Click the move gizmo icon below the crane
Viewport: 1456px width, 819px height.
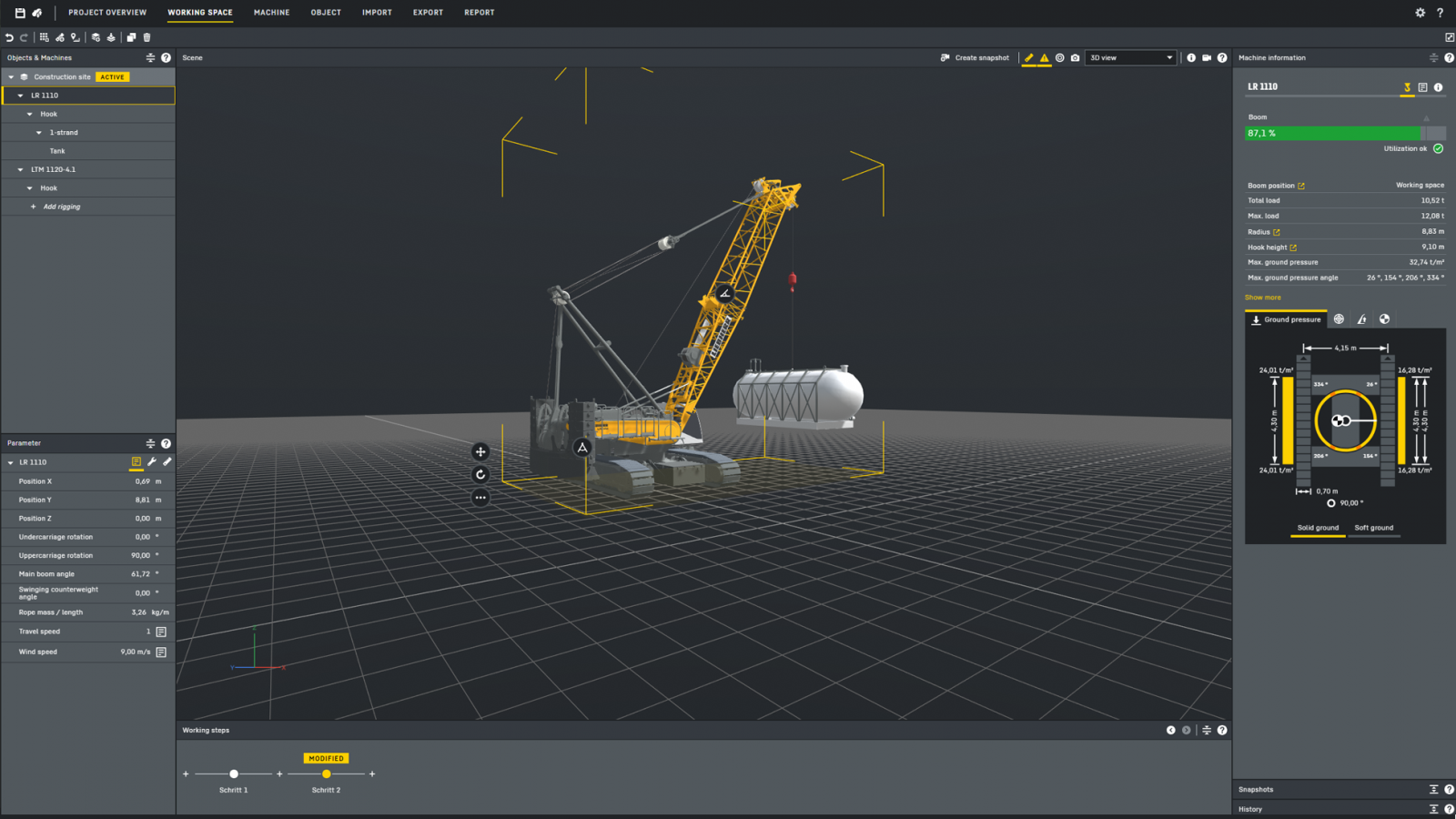point(480,451)
